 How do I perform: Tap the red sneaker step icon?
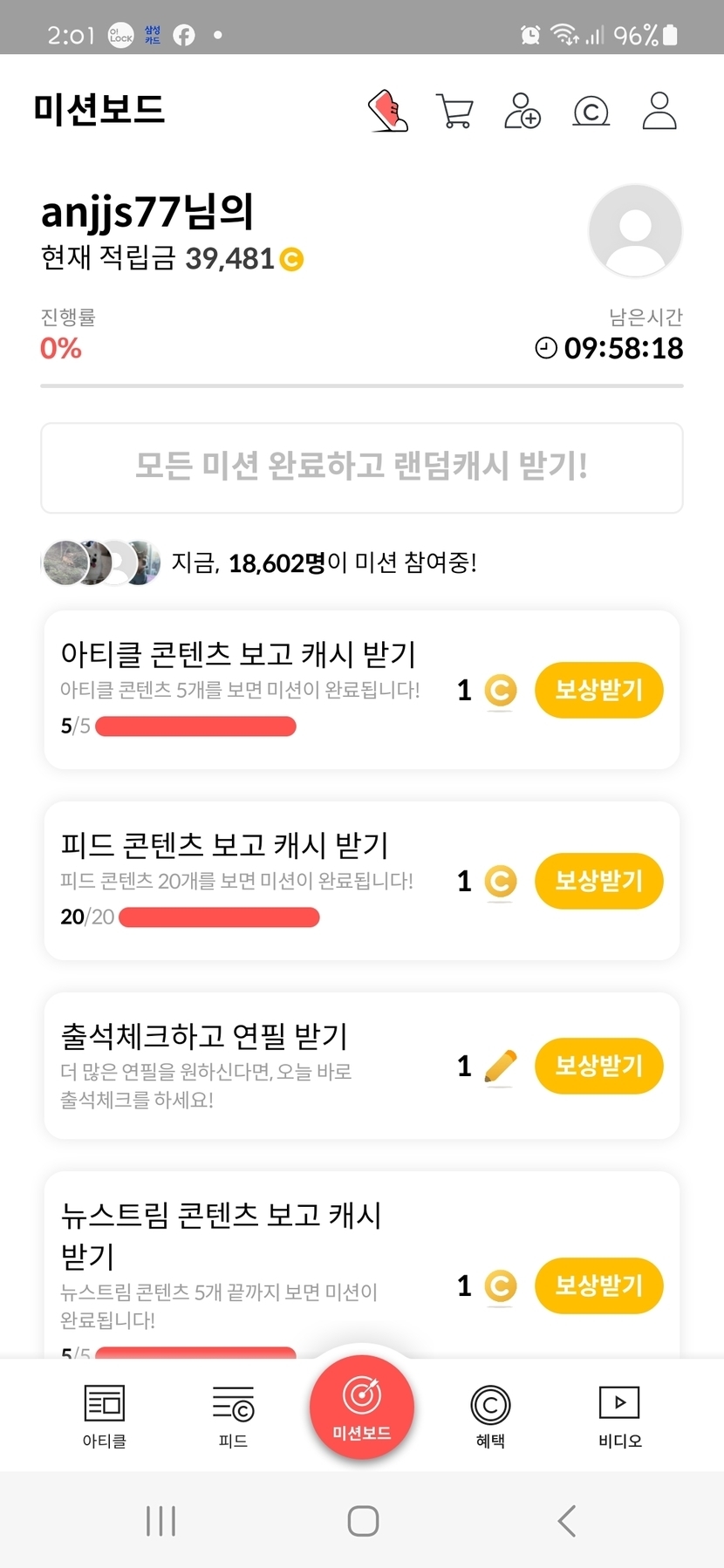point(388,111)
